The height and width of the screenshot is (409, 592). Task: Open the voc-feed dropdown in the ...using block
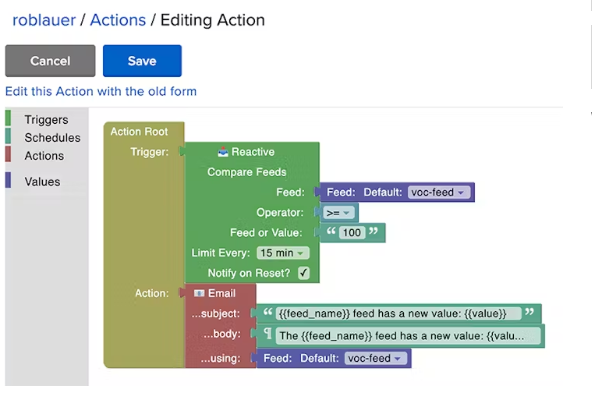[376, 358]
